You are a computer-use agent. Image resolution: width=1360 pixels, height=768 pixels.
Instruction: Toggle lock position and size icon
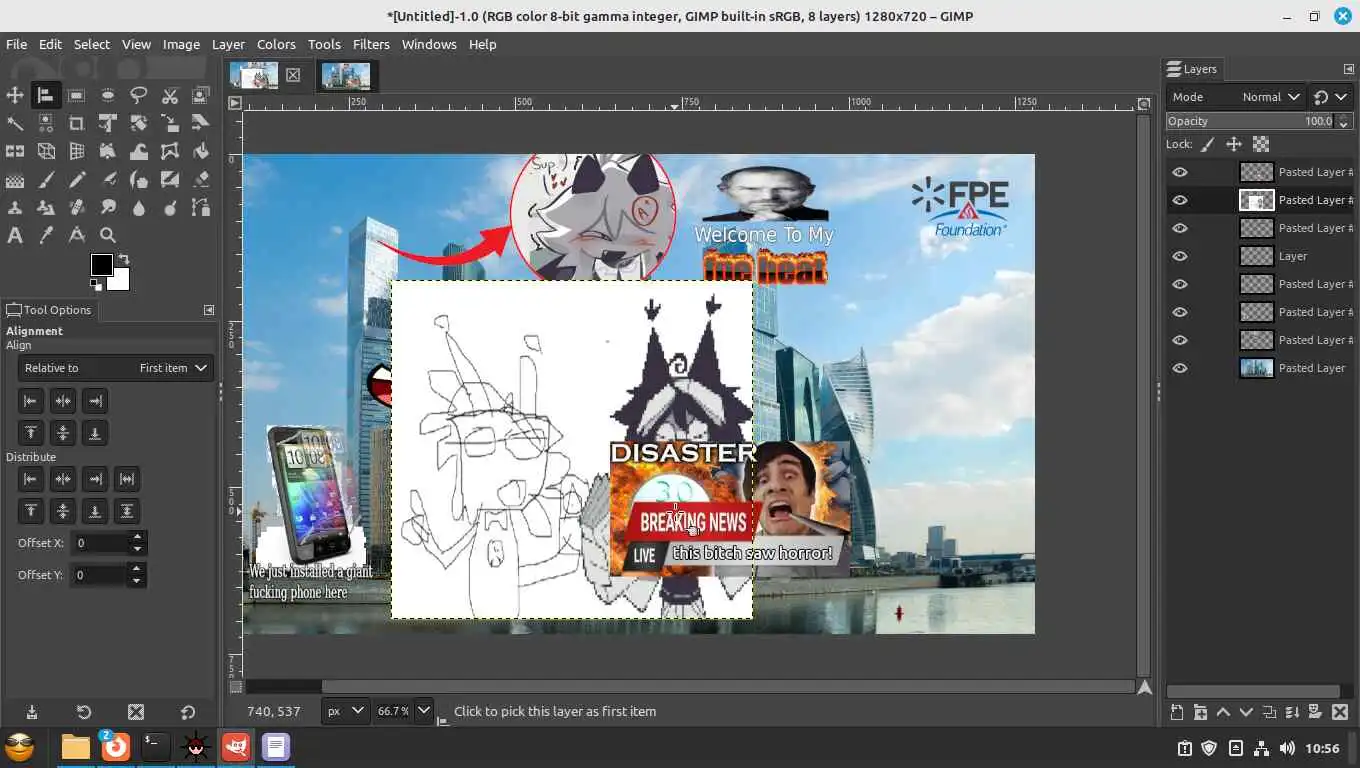pos(1234,145)
